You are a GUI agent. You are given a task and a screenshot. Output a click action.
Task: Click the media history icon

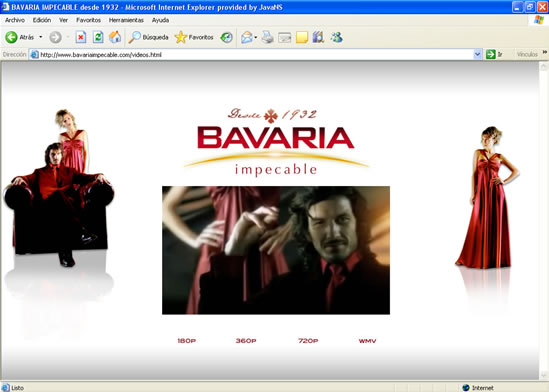pyautogui.click(x=226, y=37)
